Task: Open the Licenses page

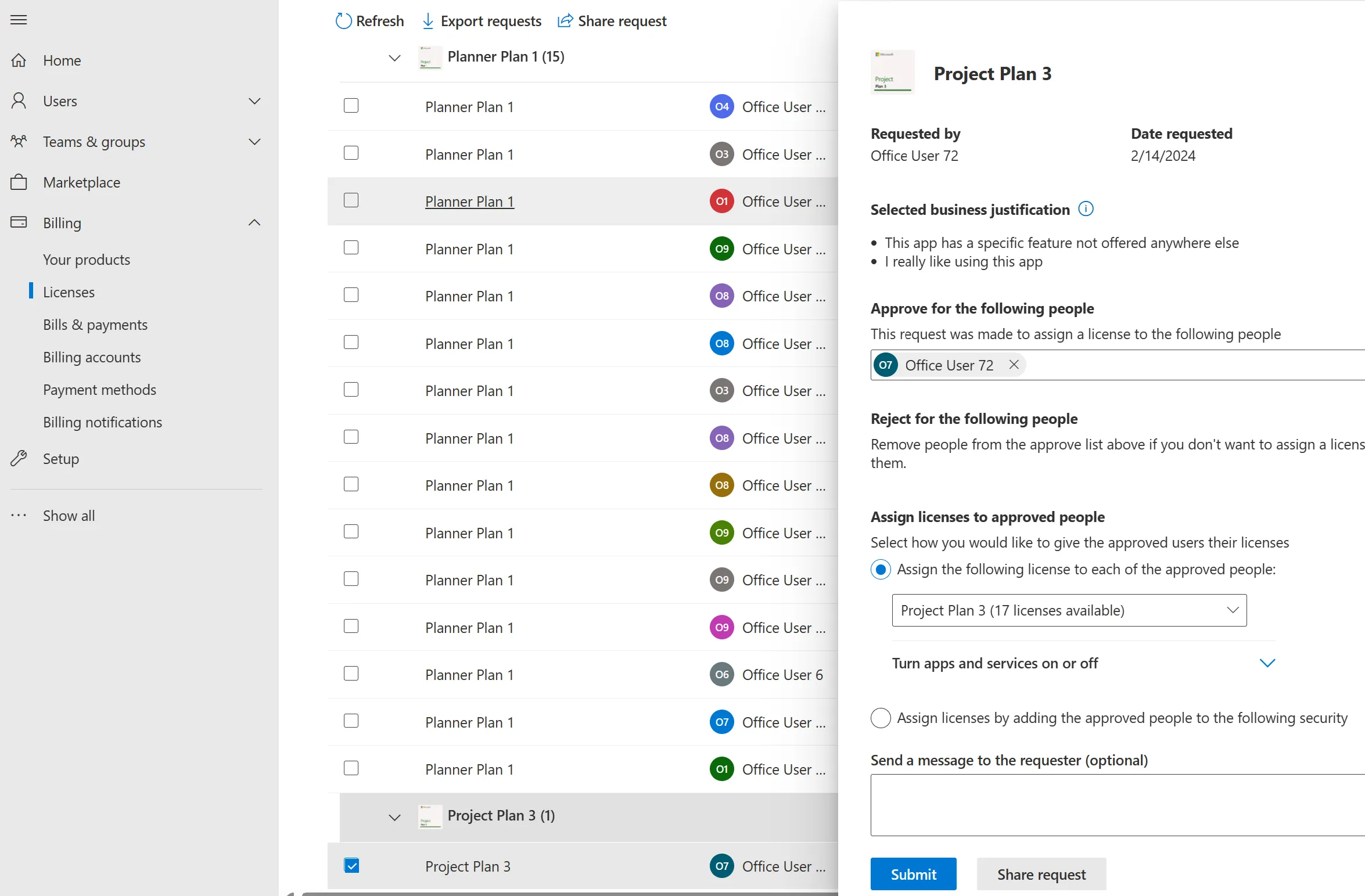Action: (69, 292)
